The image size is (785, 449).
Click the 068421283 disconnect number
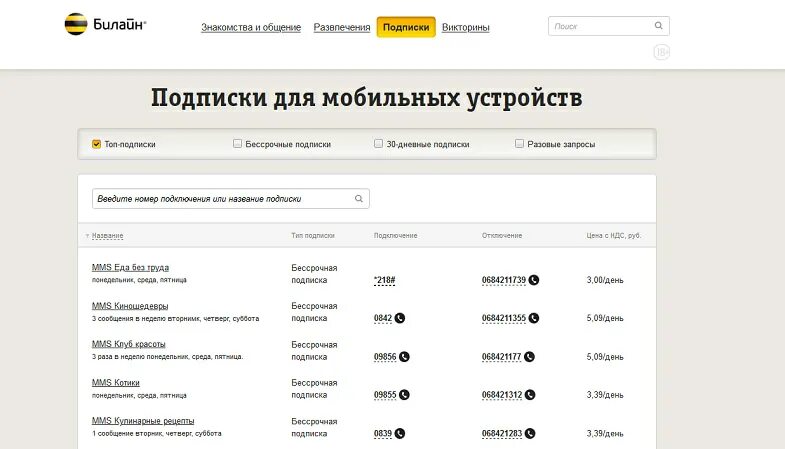(x=502, y=433)
